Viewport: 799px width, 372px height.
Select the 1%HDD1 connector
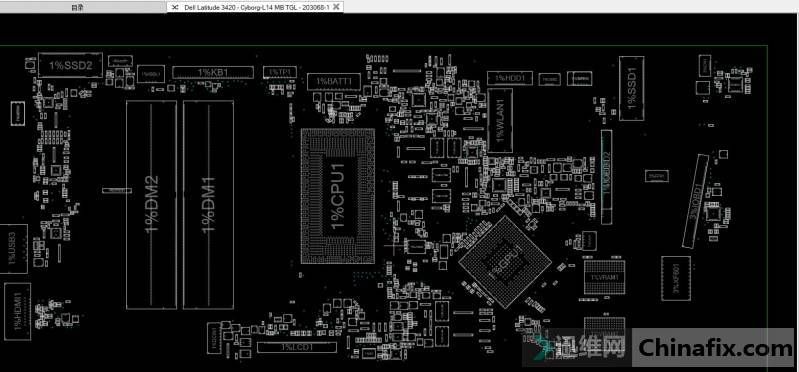click(x=510, y=78)
